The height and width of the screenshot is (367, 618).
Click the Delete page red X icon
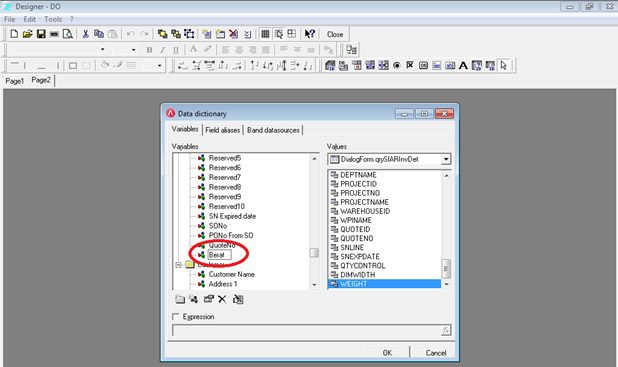(x=233, y=34)
